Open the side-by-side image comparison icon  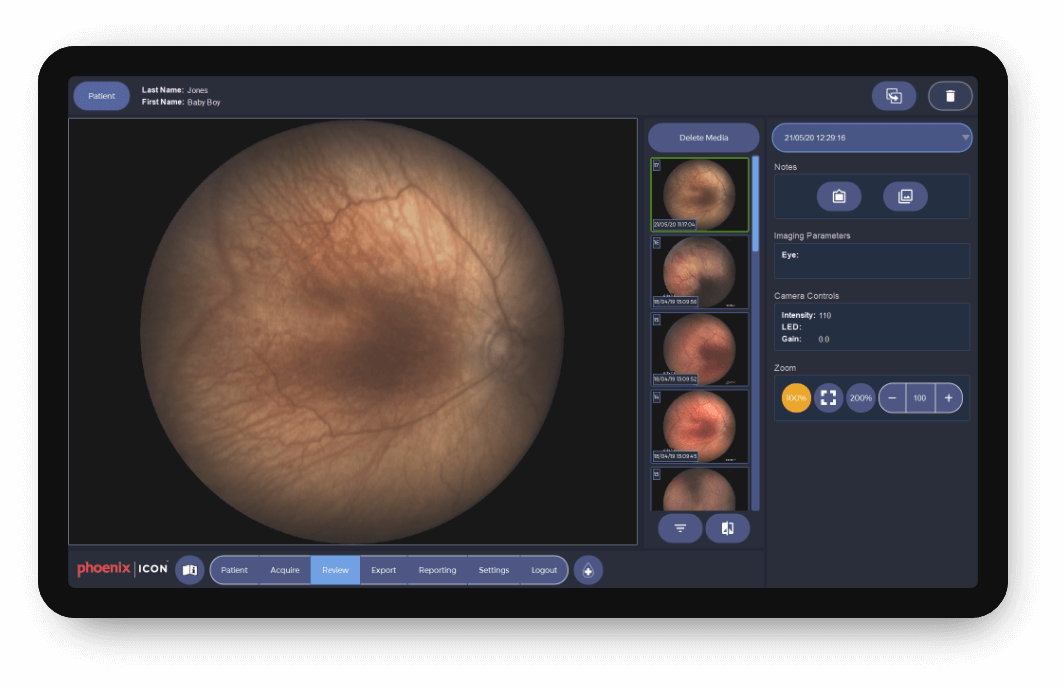(x=727, y=528)
